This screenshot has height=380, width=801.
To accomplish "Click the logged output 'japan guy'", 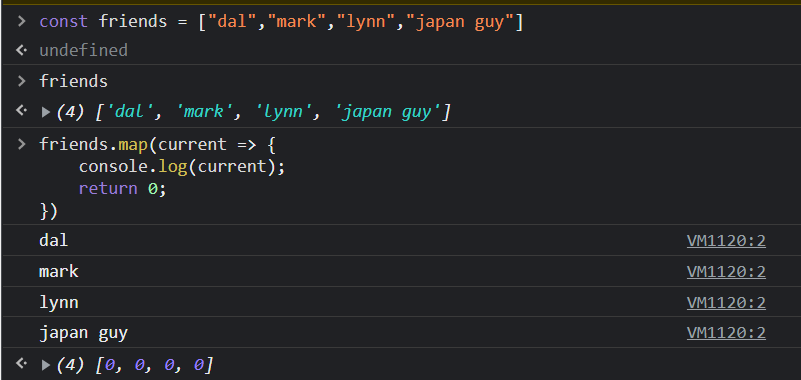I will (x=83, y=334).
